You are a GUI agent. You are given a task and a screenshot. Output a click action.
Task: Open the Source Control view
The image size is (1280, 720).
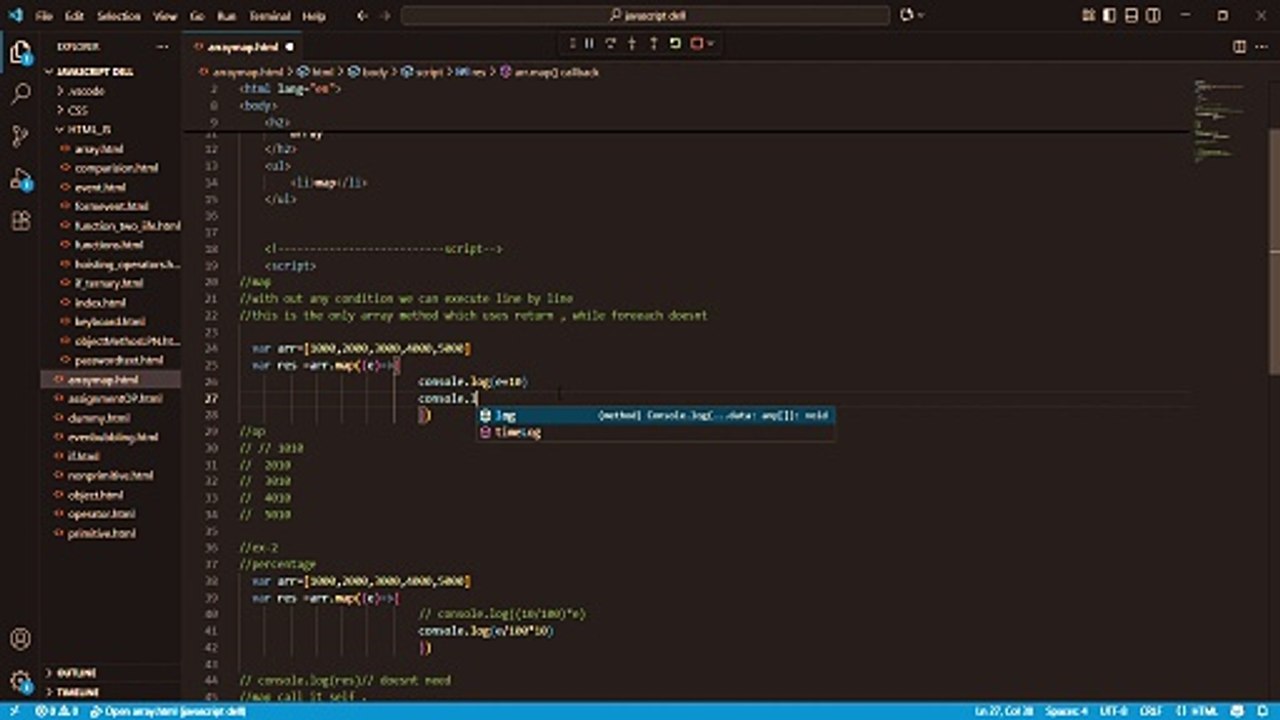(x=20, y=137)
